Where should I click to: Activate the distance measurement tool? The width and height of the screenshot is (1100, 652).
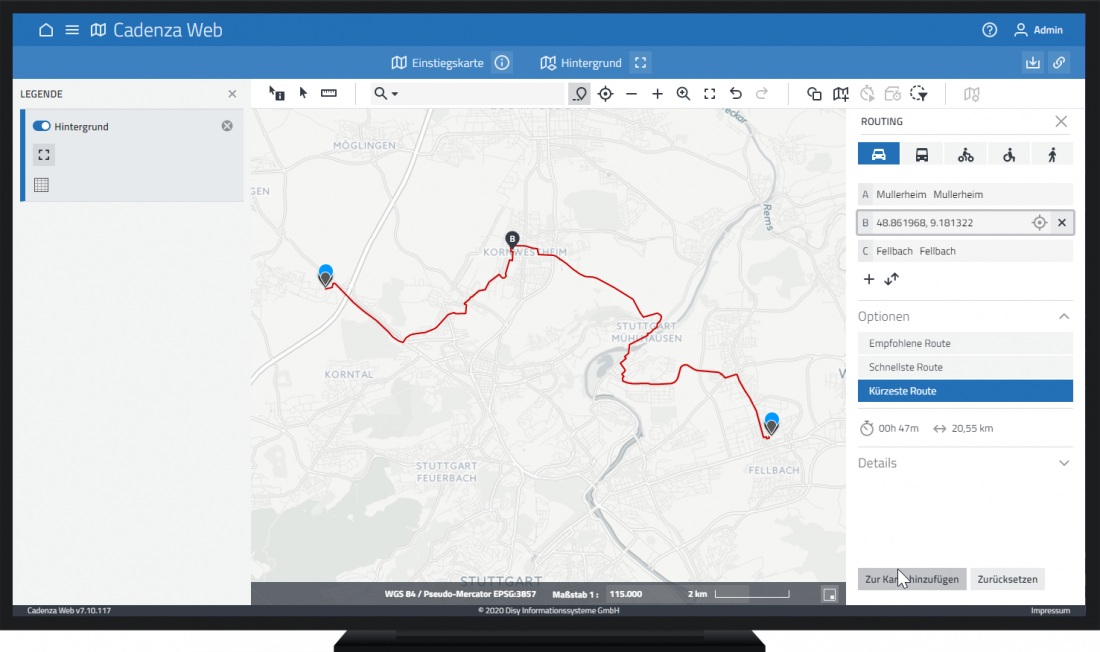pyautogui.click(x=327, y=93)
